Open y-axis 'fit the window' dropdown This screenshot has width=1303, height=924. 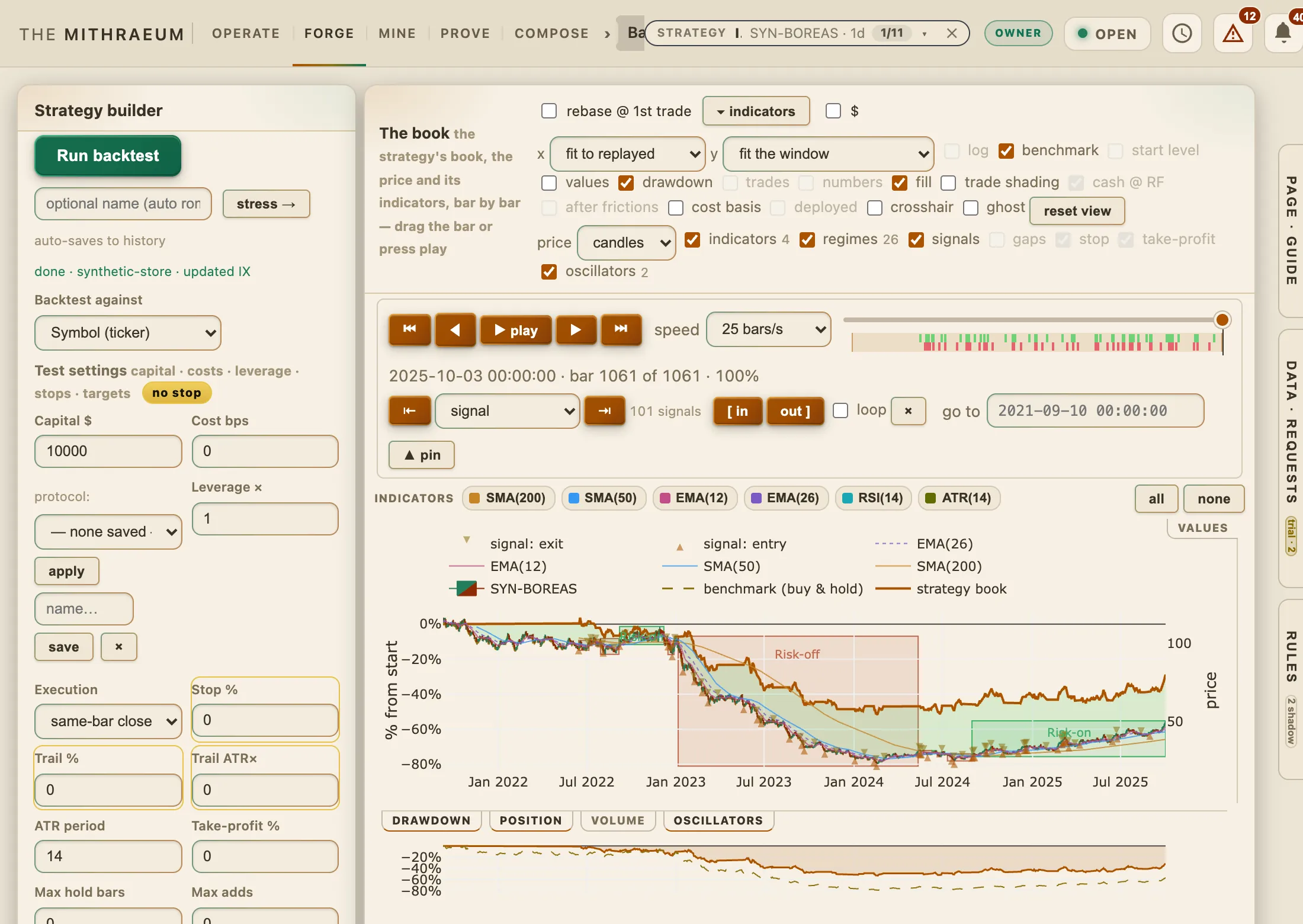click(828, 154)
